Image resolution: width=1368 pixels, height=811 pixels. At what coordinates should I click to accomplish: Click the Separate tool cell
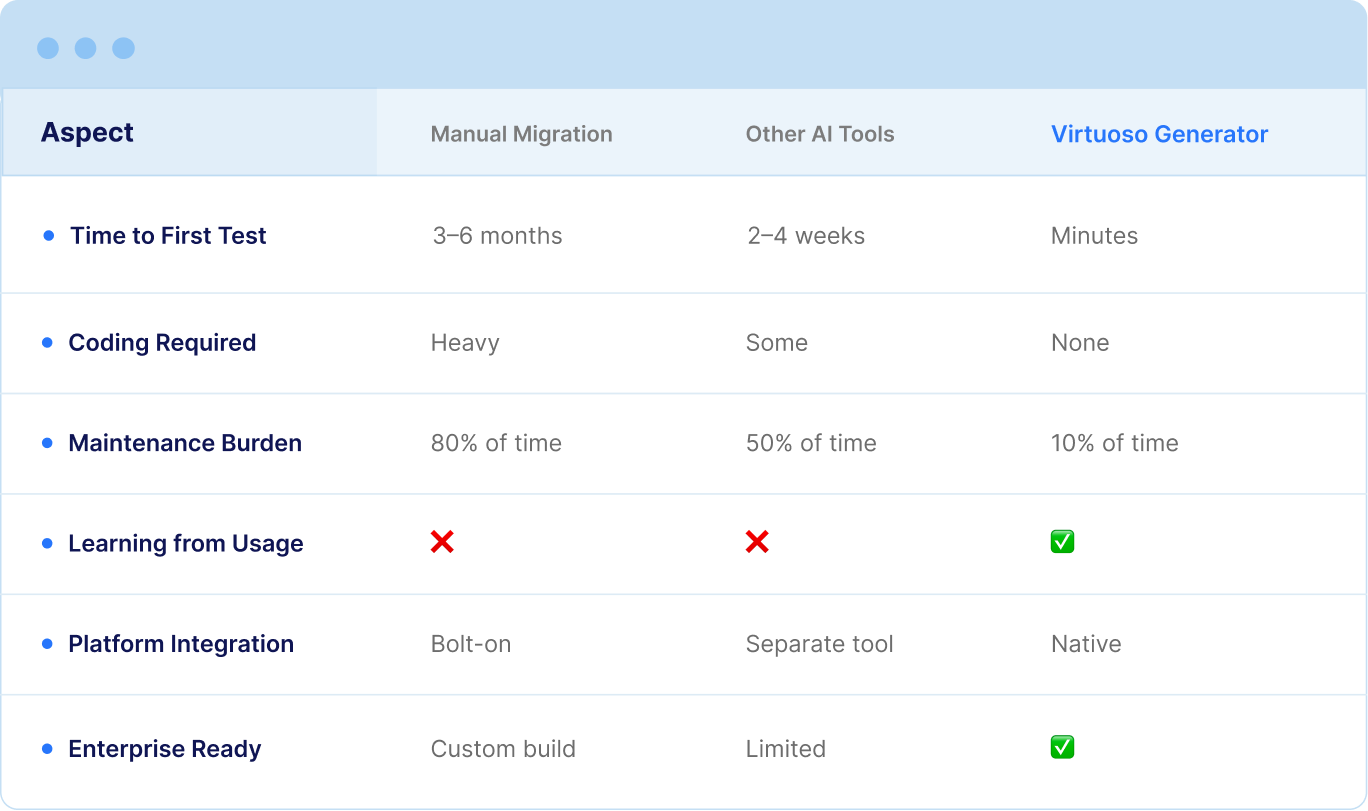[820, 644]
